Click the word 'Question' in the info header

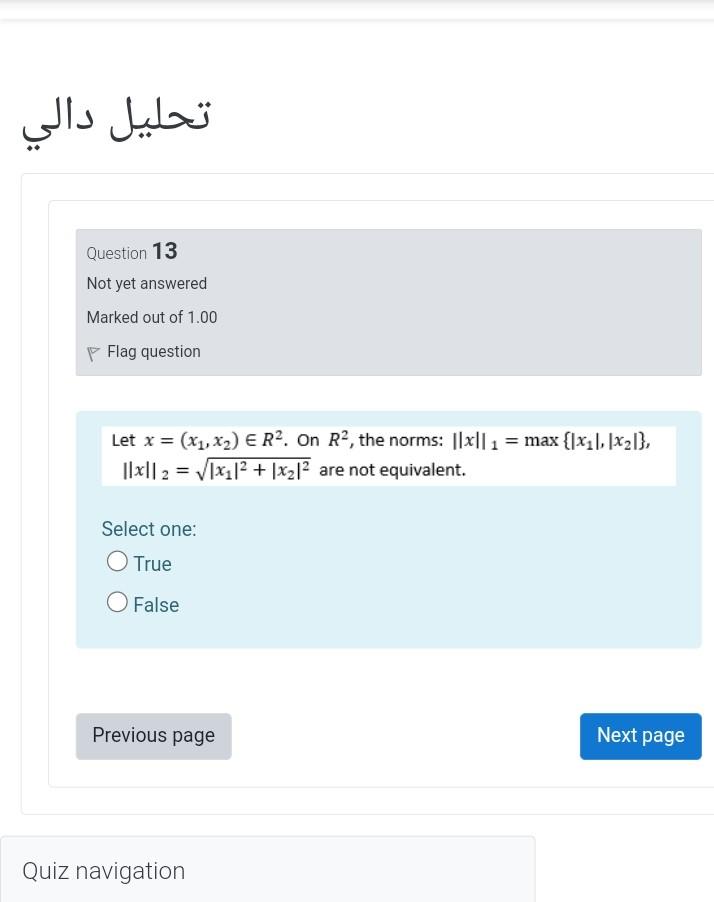[117, 254]
